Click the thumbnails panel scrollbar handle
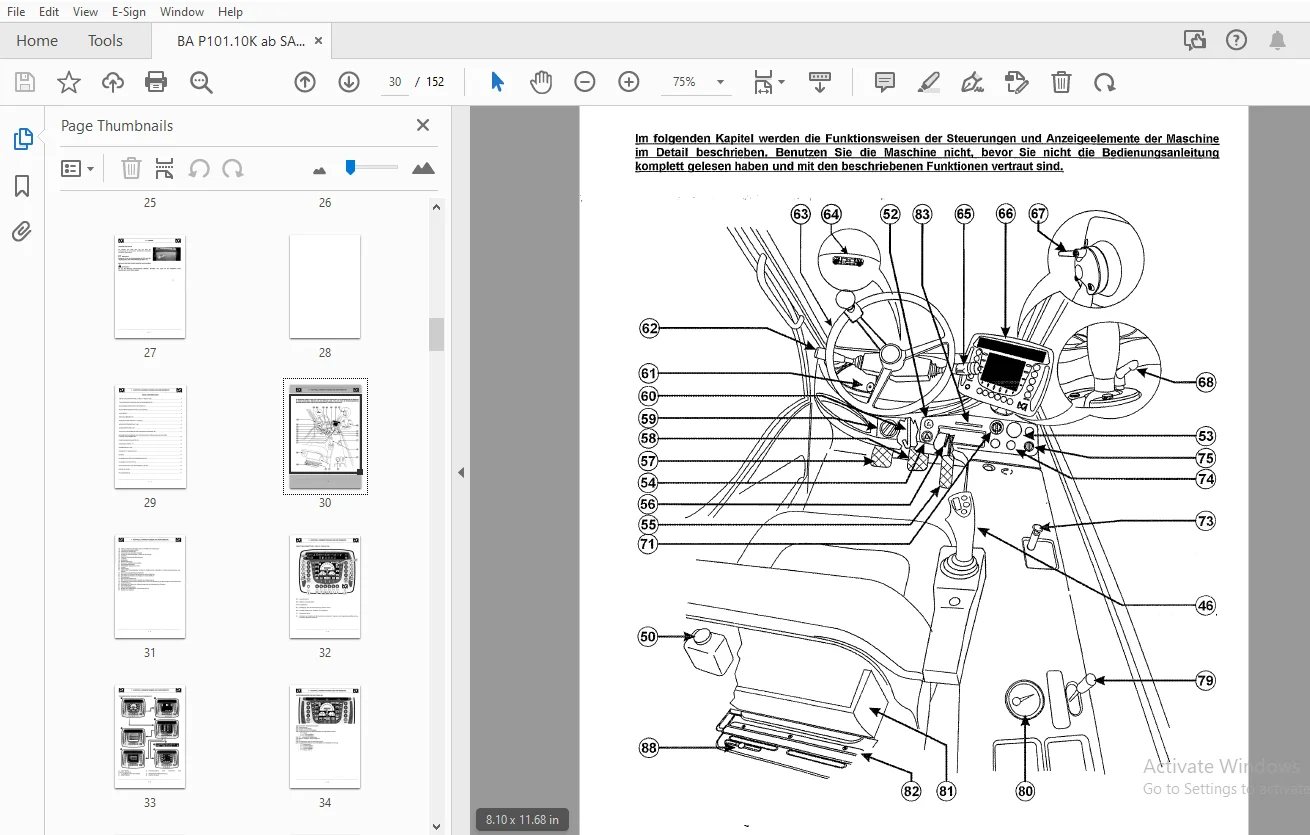The height and width of the screenshot is (835, 1310). (436, 335)
